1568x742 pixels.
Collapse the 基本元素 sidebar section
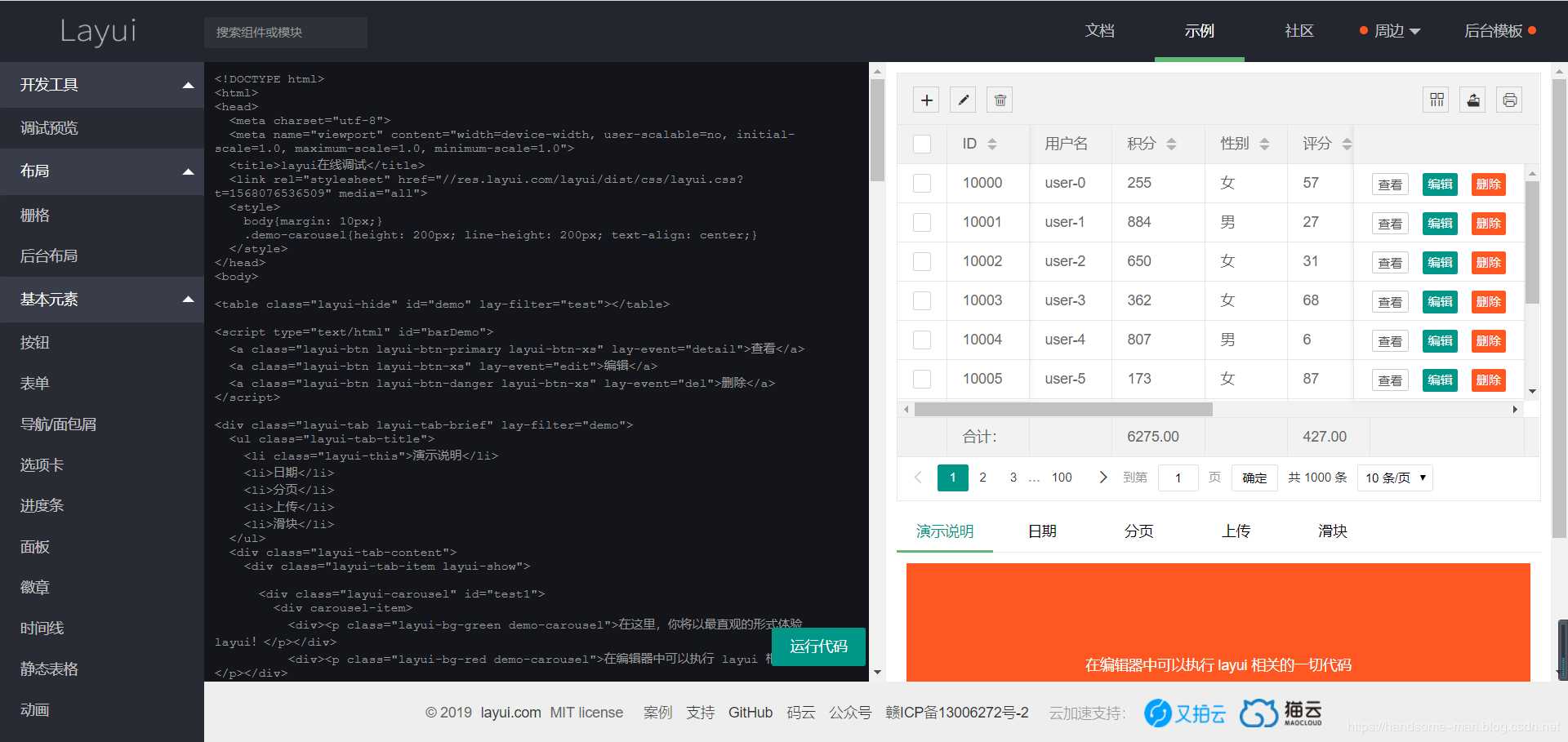(102, 300)
